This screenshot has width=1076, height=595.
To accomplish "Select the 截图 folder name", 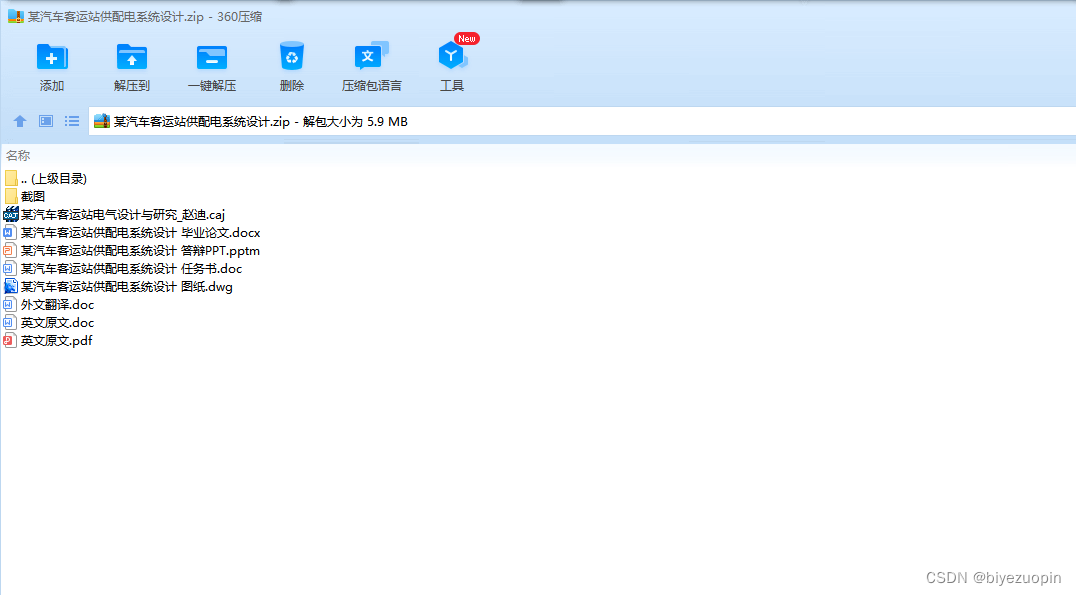I will 33,196.
